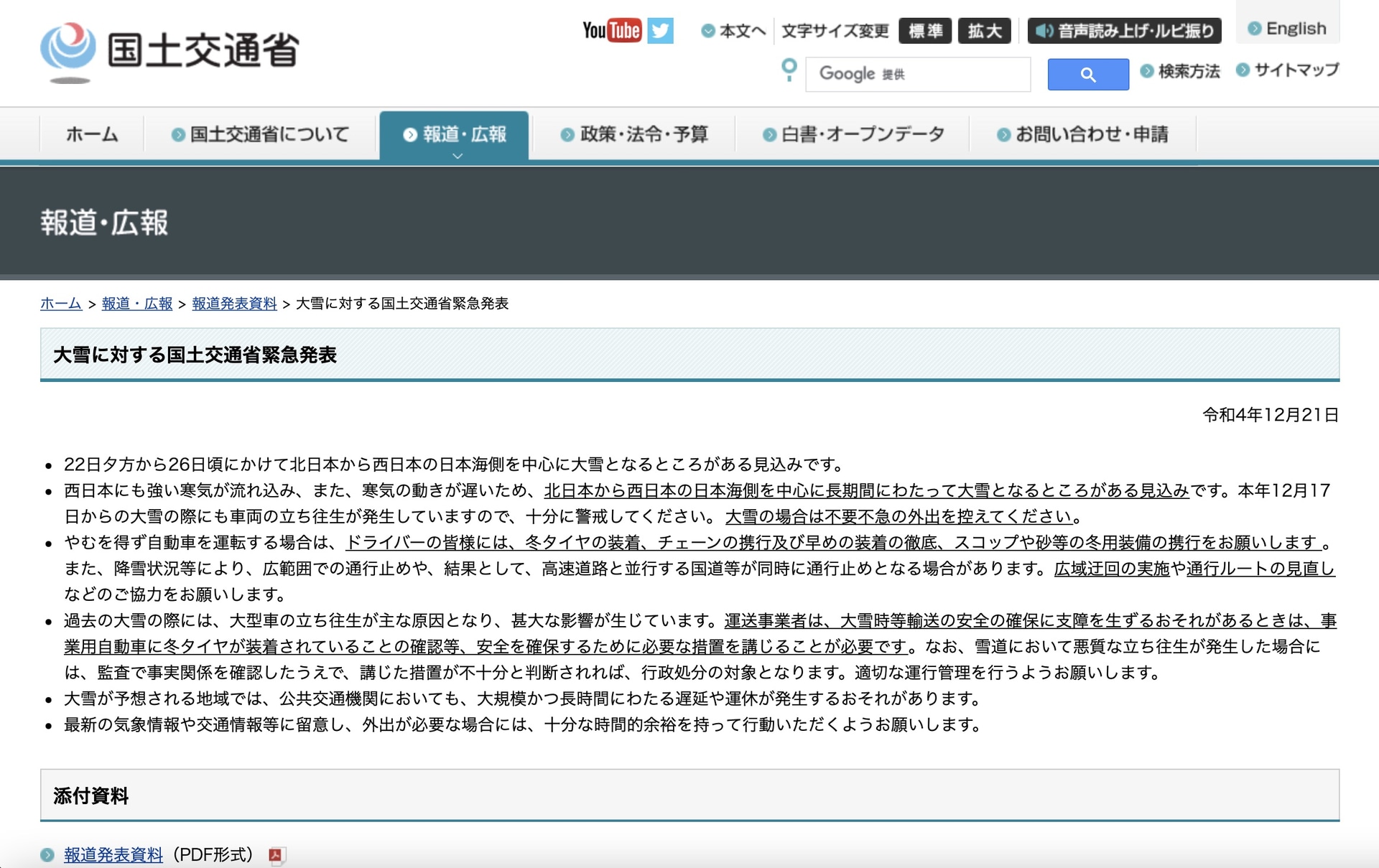Screen dimensions: 1379x868
Task: Click underlined text 通行ルートの見直し
Action: 1260,569
